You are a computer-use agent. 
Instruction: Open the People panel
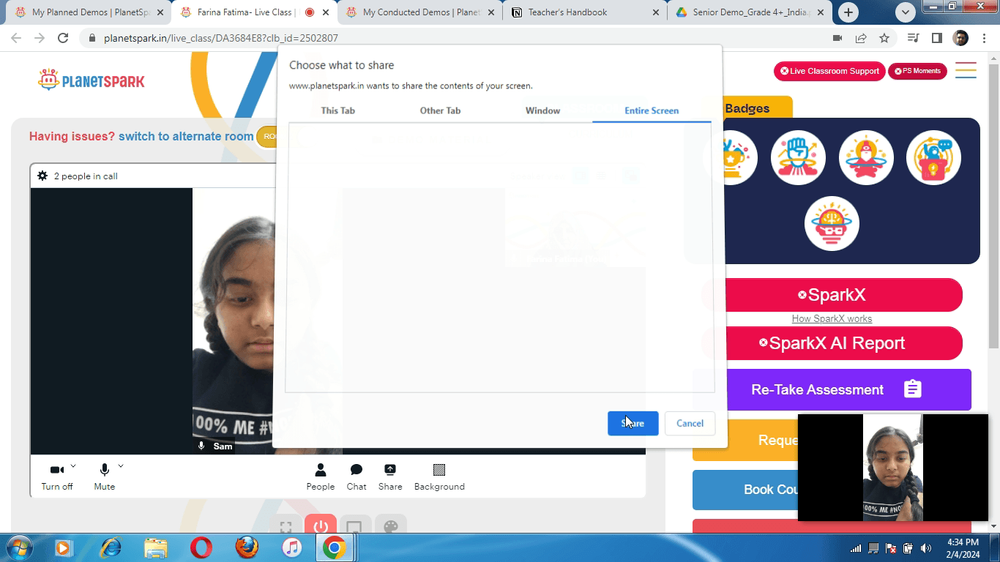click(x=320, y=477)
